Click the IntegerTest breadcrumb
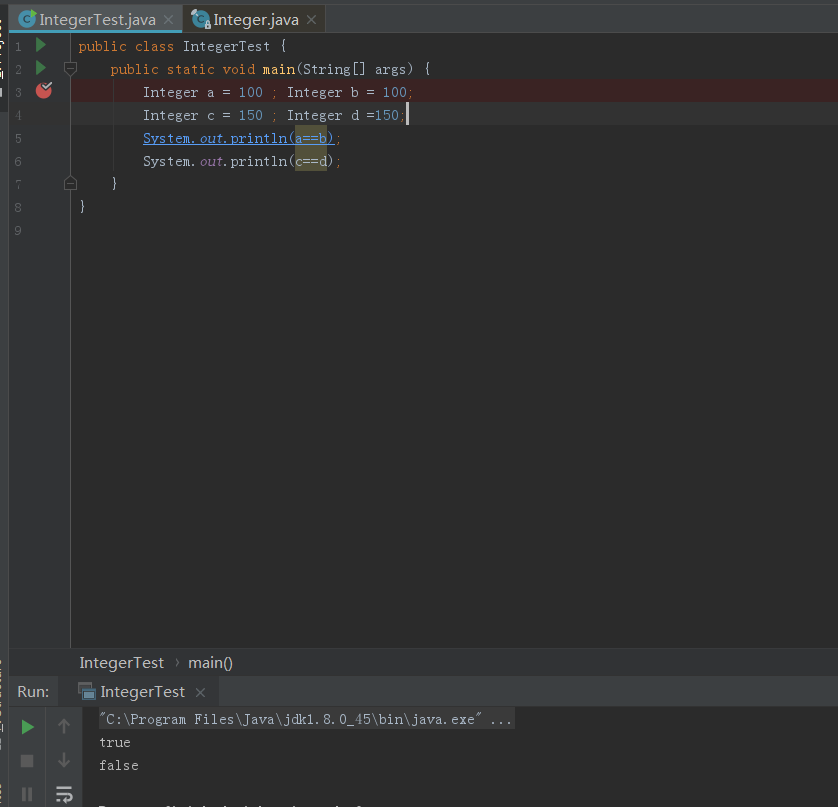This screenshot has width=838, height=807. click(x=121, y=663)
